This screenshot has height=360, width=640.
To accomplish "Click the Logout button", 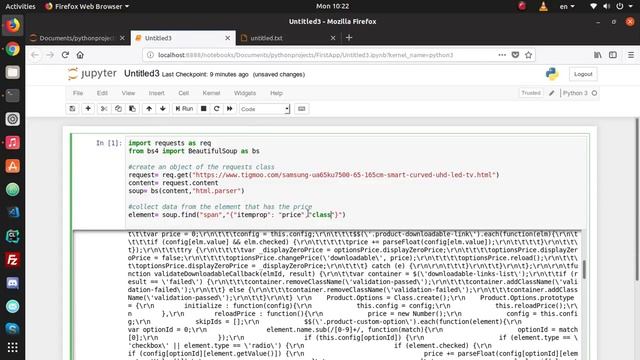I will point(583,74).
